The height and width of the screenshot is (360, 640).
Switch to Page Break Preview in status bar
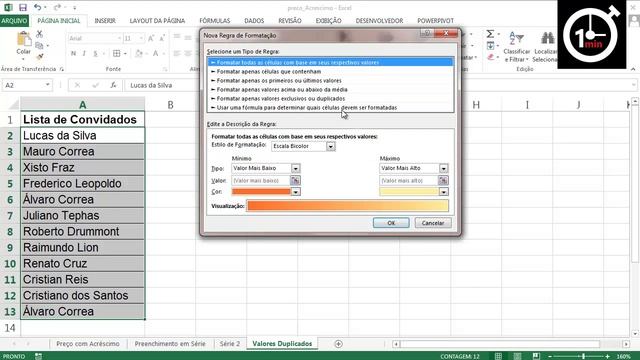click(536, 356)
